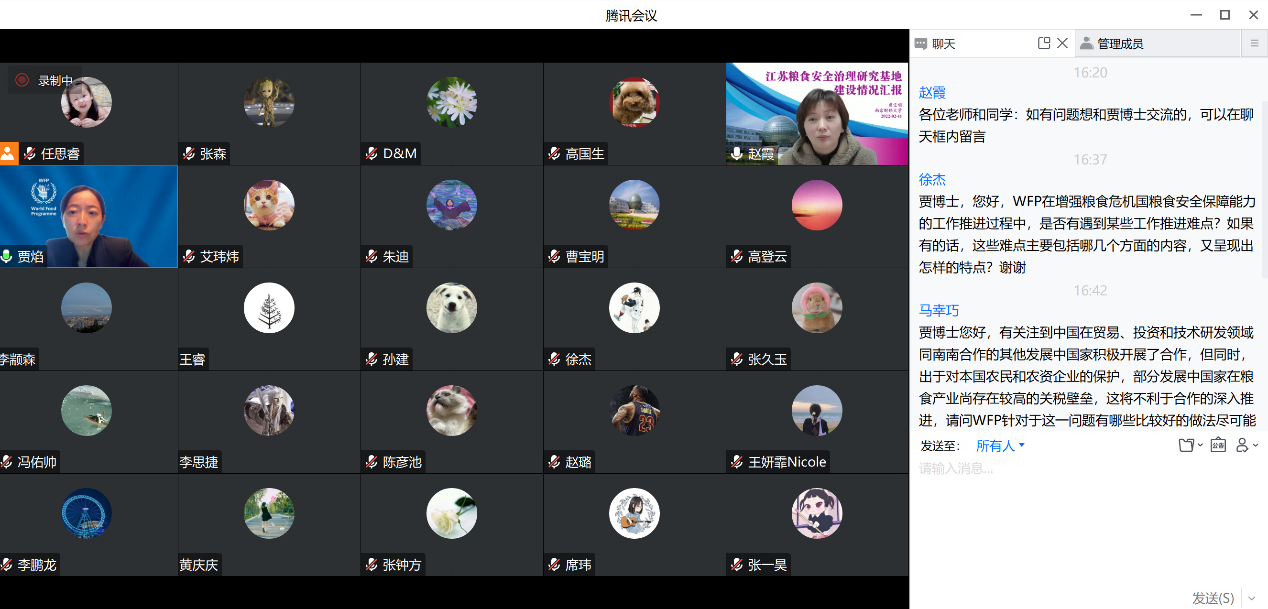Image resolution: width=1268 pixels, height=609 pixels.
Task: Click the microphone icon for 赵霞
Action: tap(737, 154)
